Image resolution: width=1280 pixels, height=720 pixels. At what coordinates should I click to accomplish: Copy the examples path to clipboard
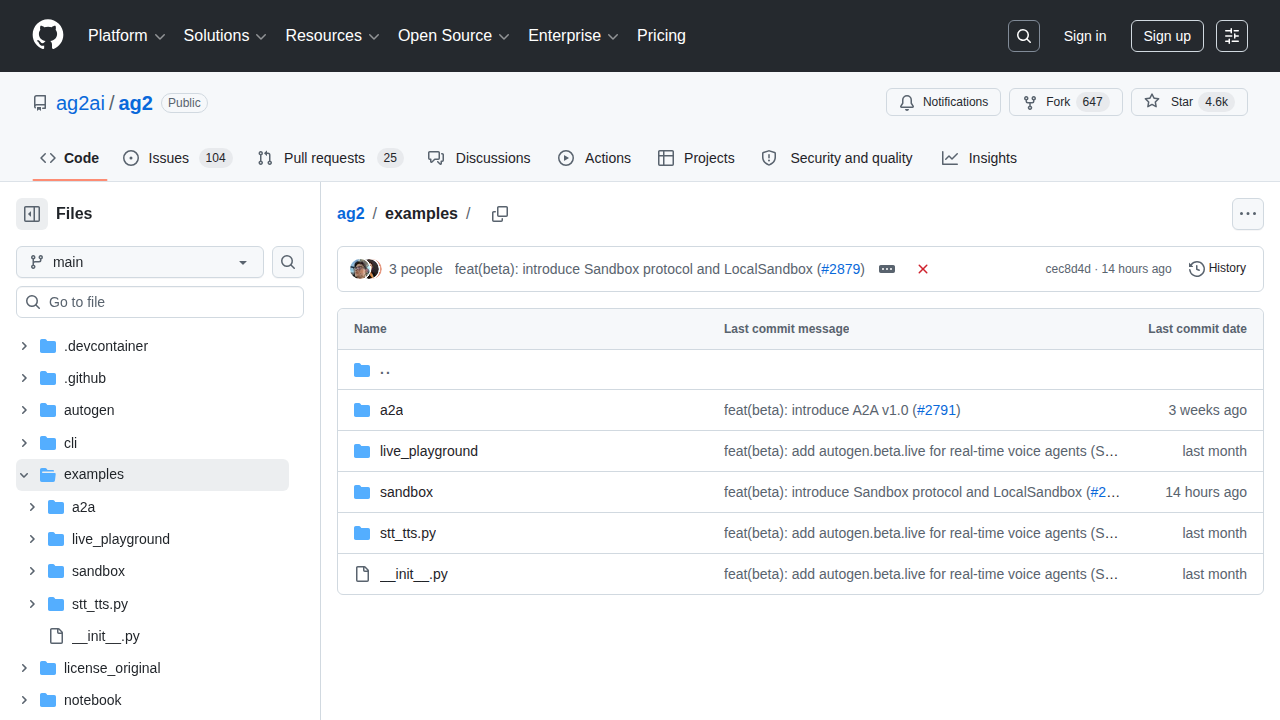pos(500,214)
